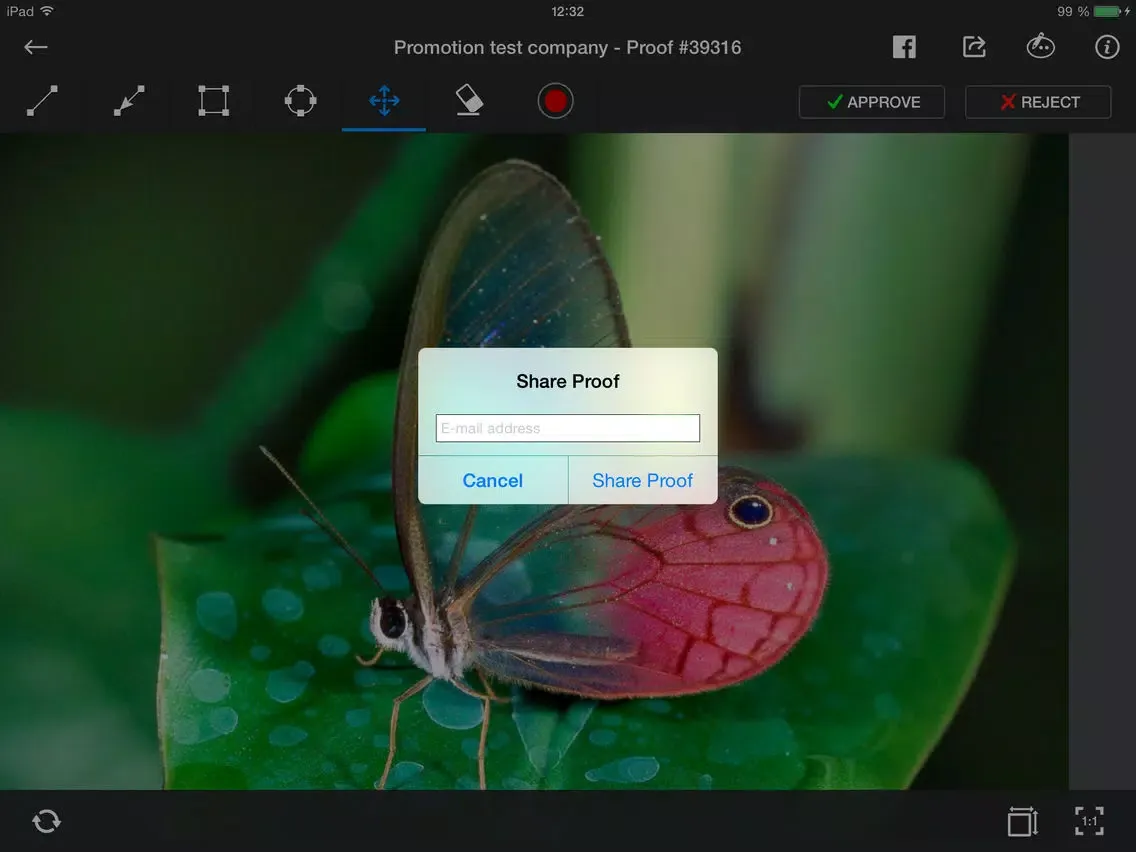
Task: Focus the E-mail address field
Action: pos(568,428)
